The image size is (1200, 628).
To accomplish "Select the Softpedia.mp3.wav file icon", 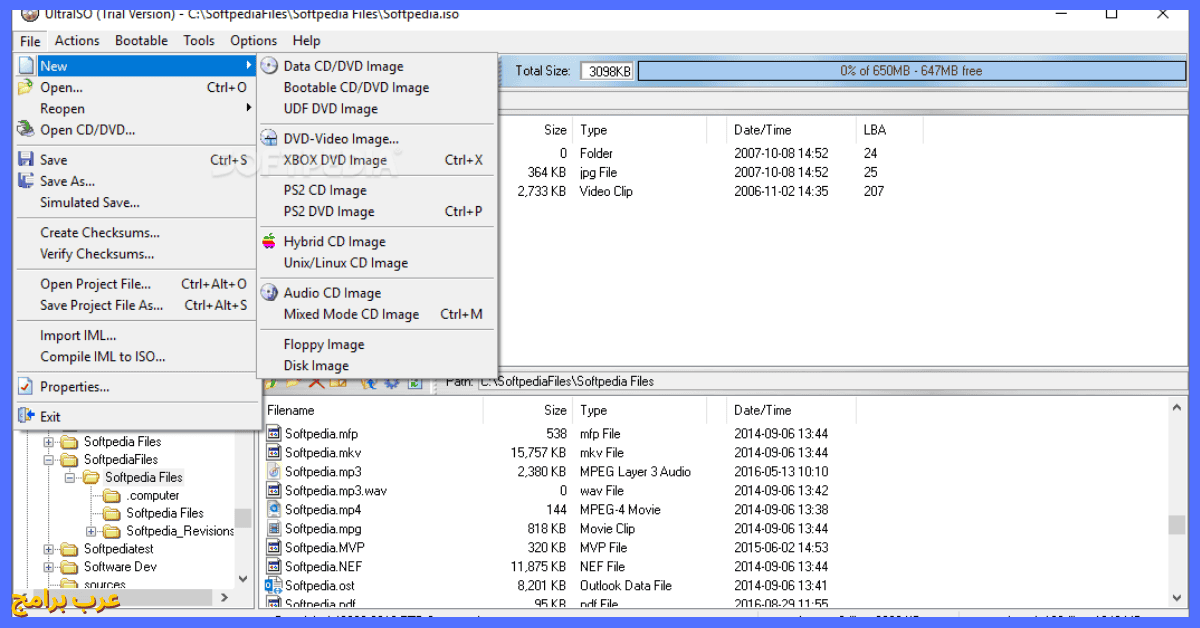I will click(274, 490).
